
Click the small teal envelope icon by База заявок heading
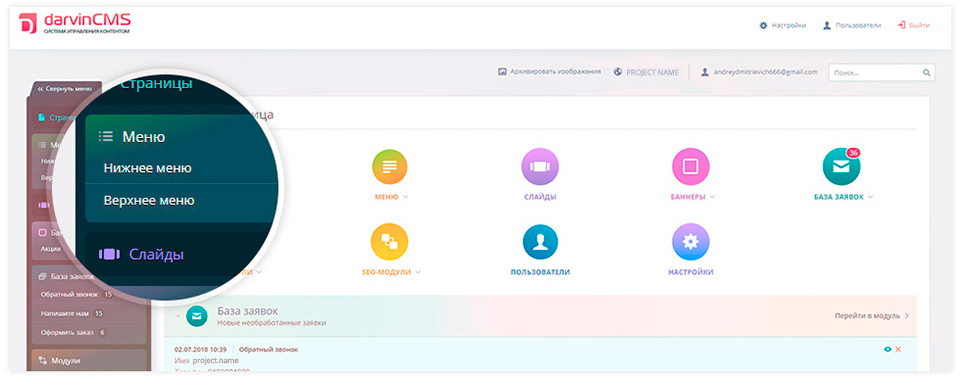[x=197, y=316]
